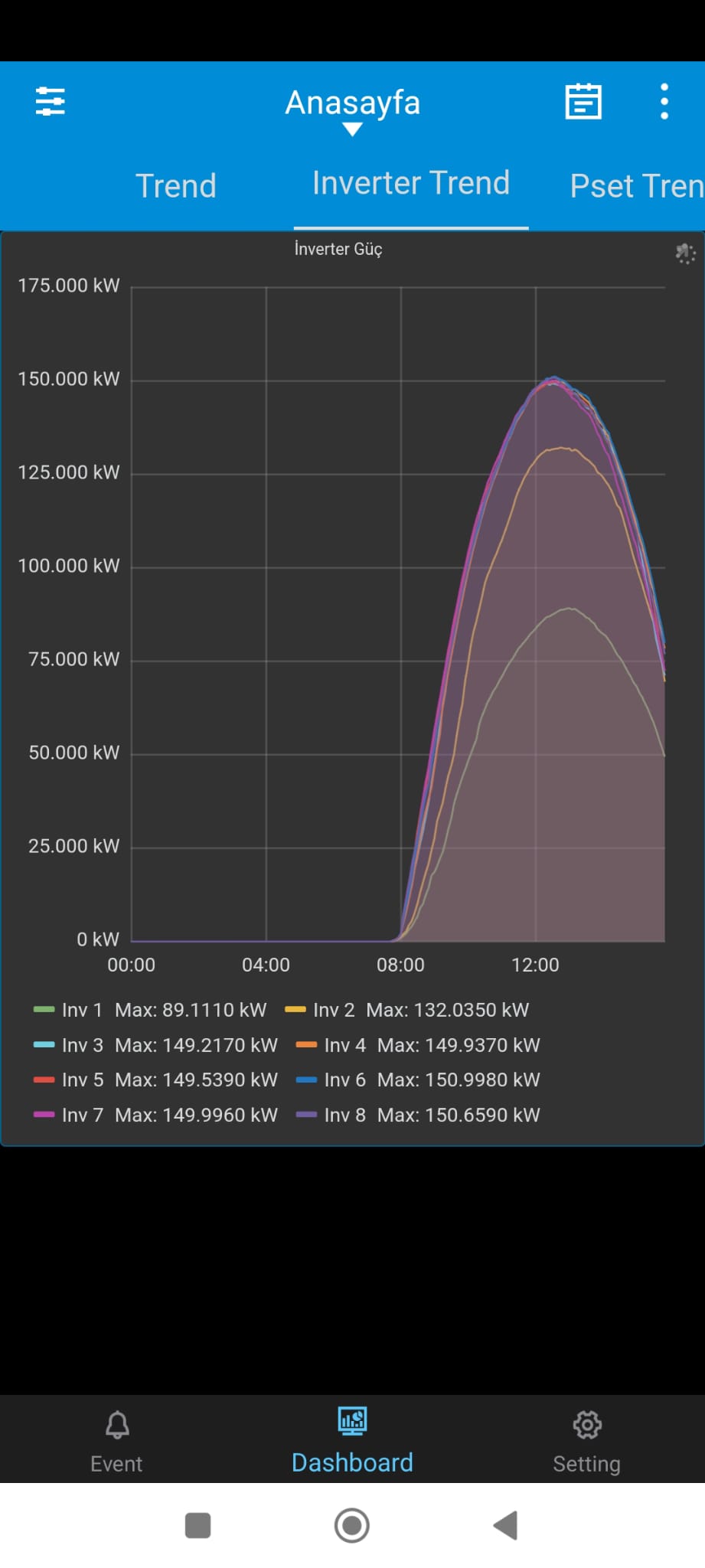This screenshot has height=1568, width=705.
Task: Select the Inverter Trend tab
Action: click(411, 184)
